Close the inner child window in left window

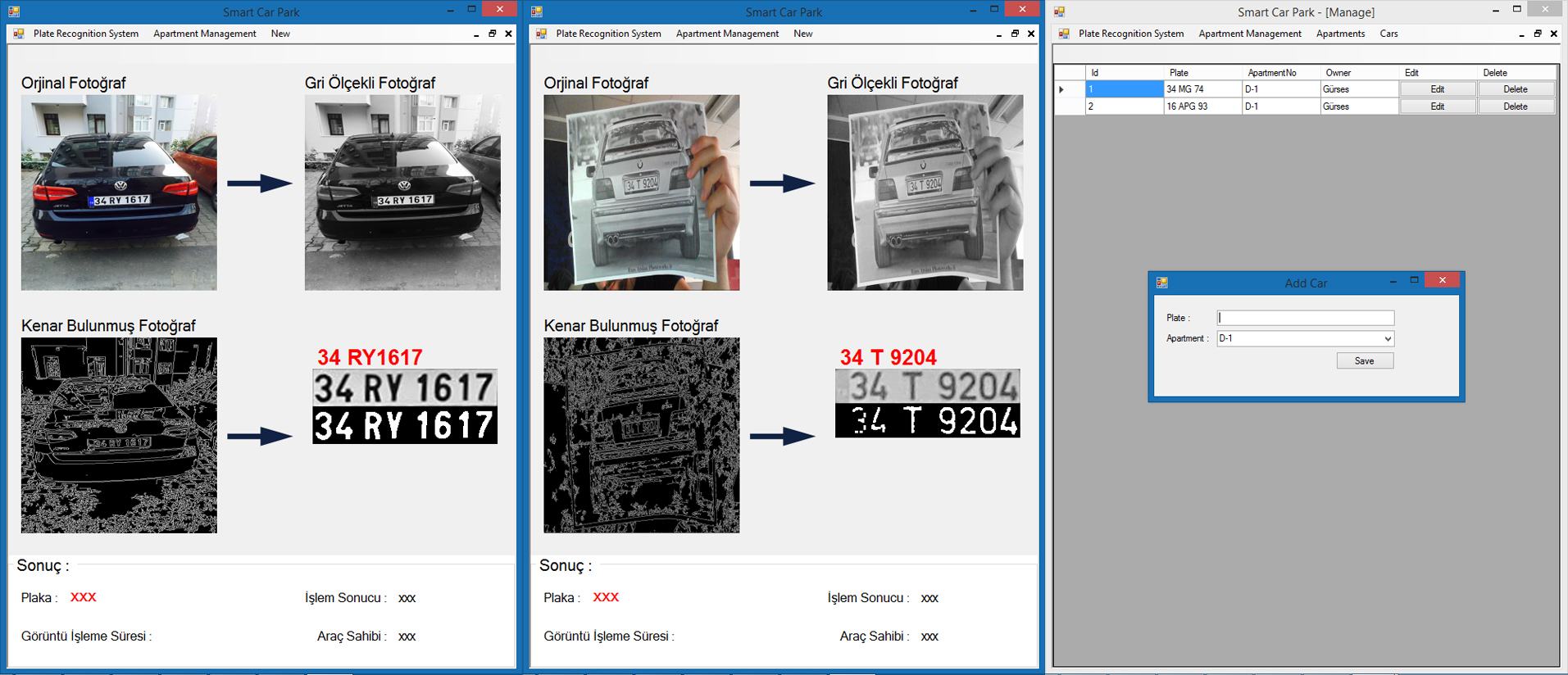pyautogui.click(x=508, y=34)
